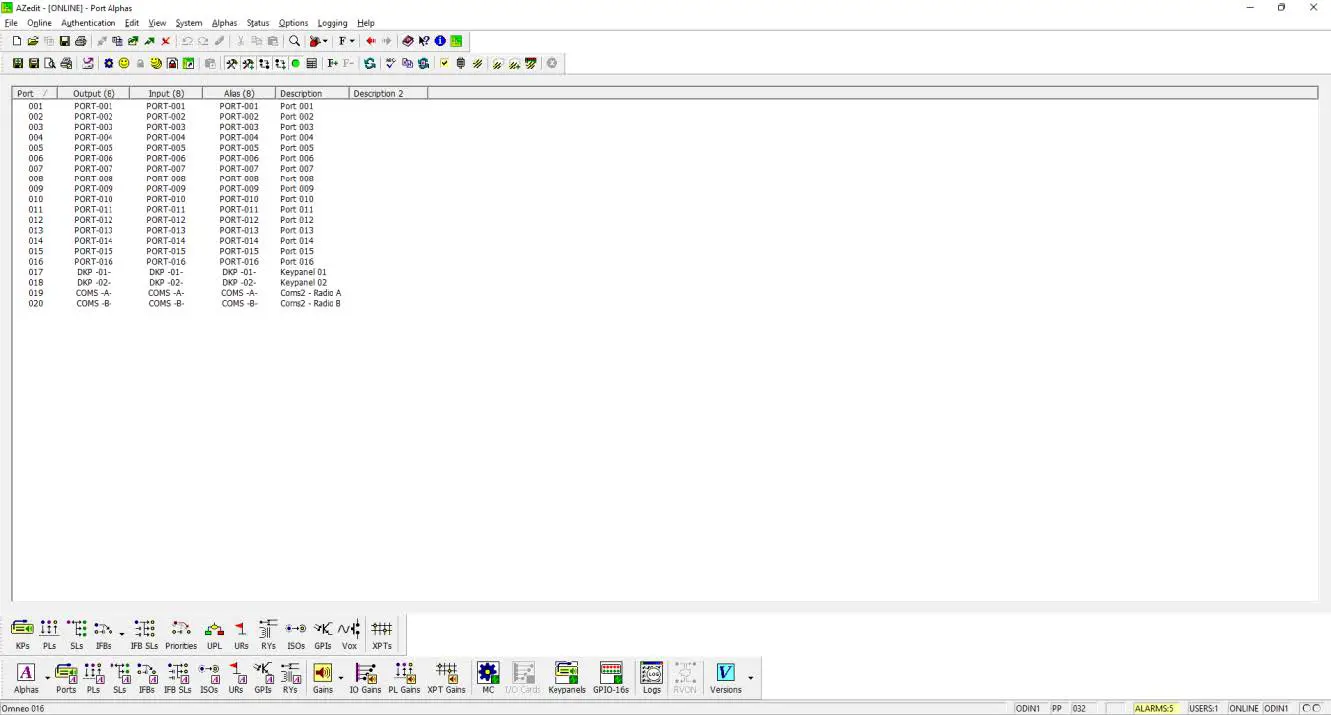Open the Versions icon
1331x715 pixels.
(x=726, y=678)
